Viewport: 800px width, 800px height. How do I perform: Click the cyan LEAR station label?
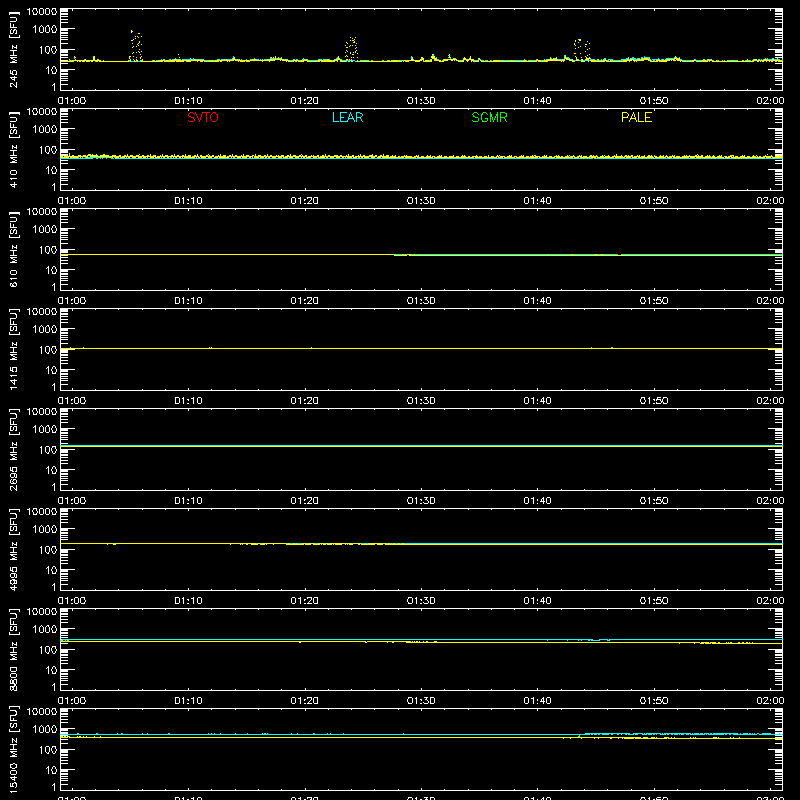tap(347, 117)
